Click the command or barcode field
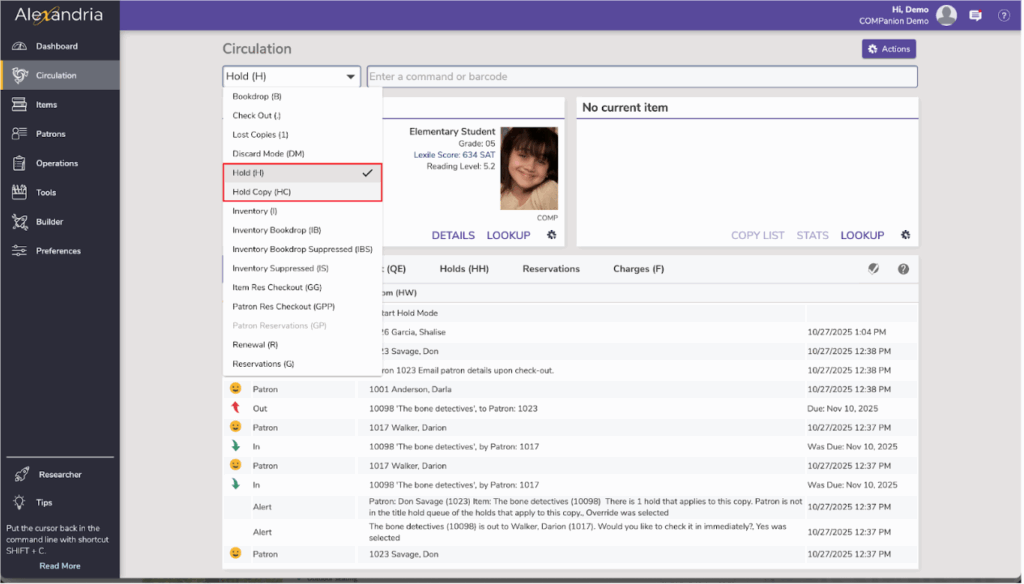 coord(641,76)
